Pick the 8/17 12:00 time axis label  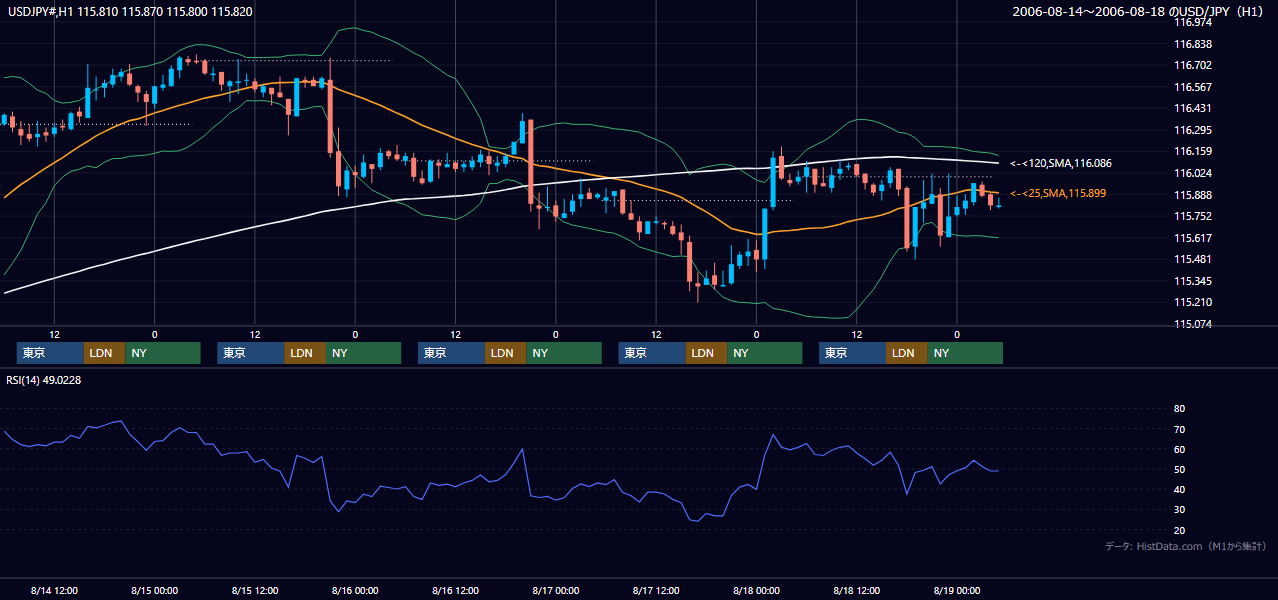tap(656, 590)
